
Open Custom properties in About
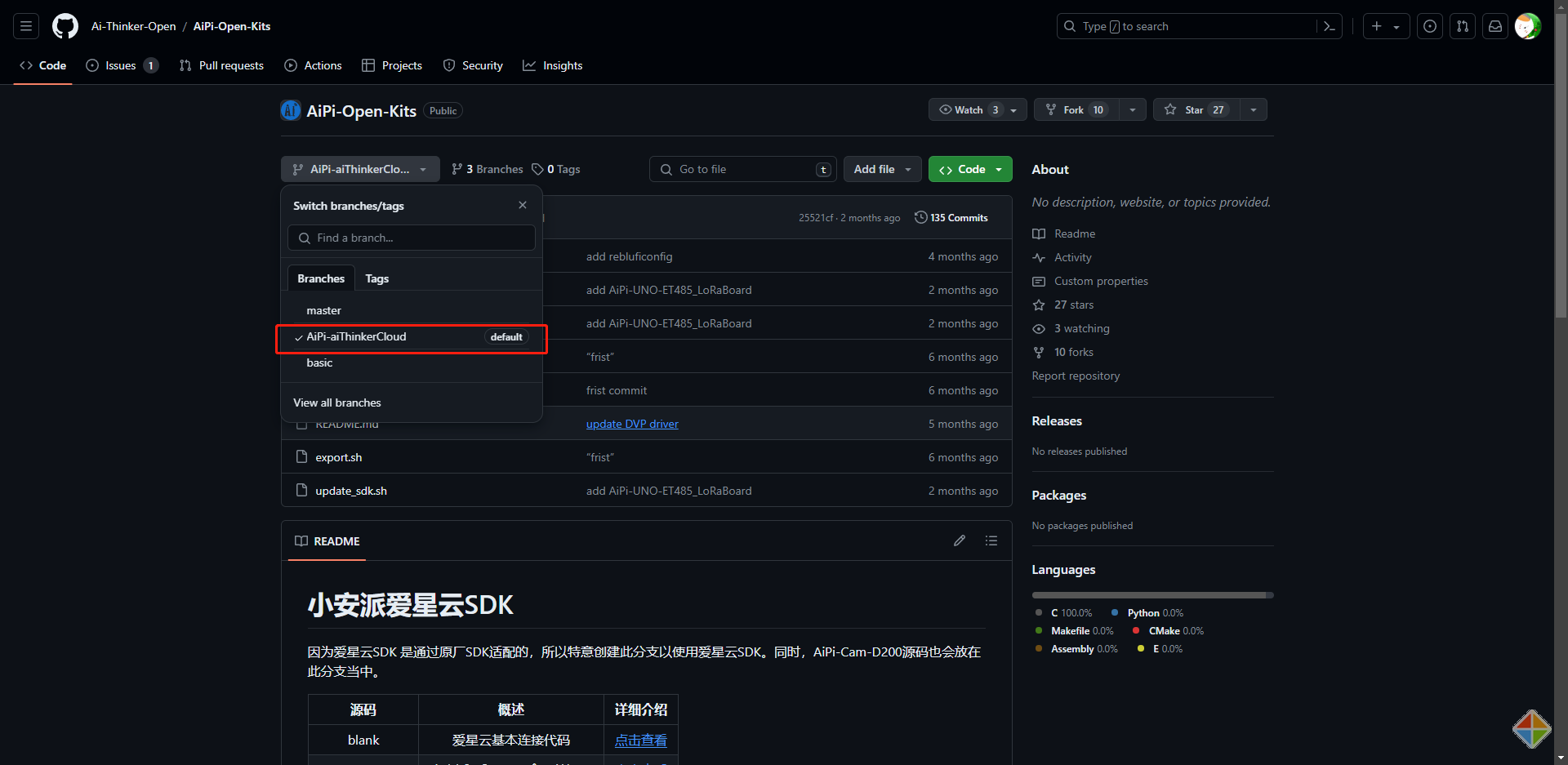pyautogui.click(x=1090, y=281)
